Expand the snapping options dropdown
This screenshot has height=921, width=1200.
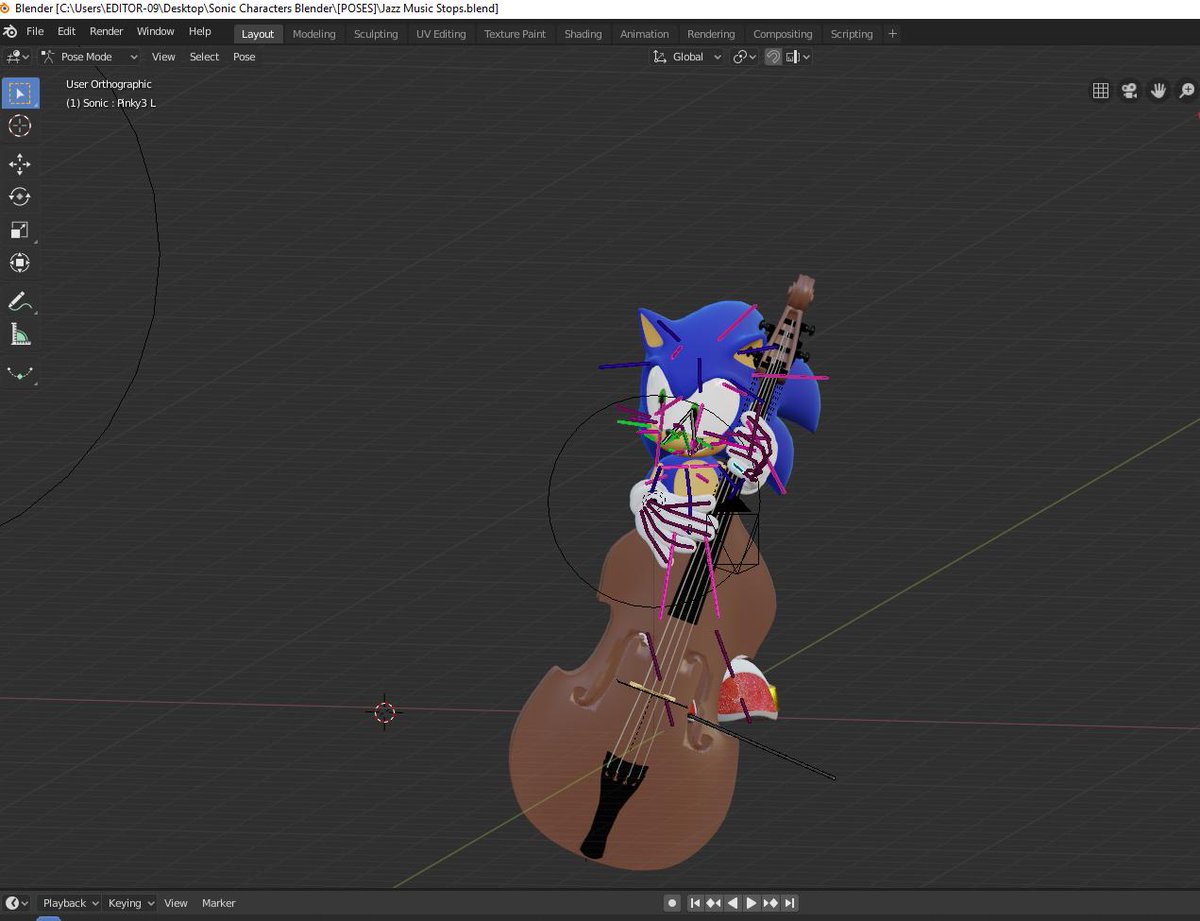798,57
